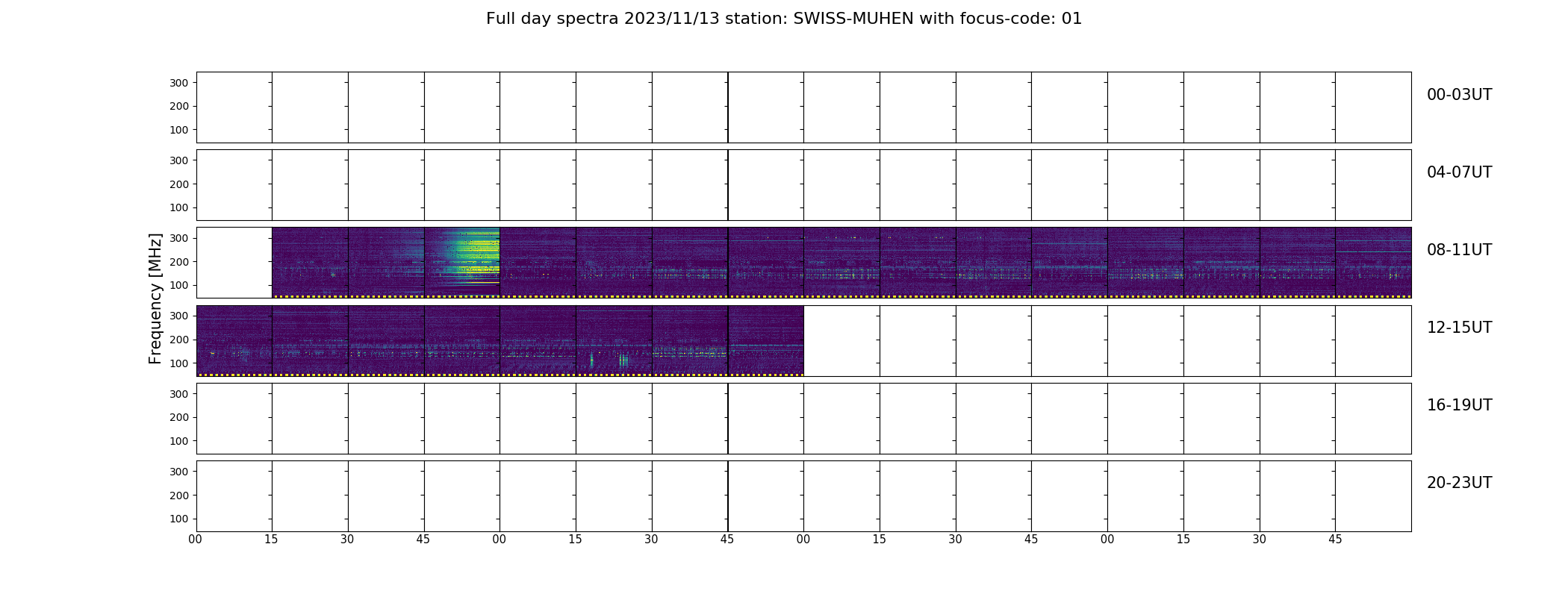Click the 100 tick label in 08-11UT row
The width and height of the screenshot is (1568, 597).
pos(179,286)
